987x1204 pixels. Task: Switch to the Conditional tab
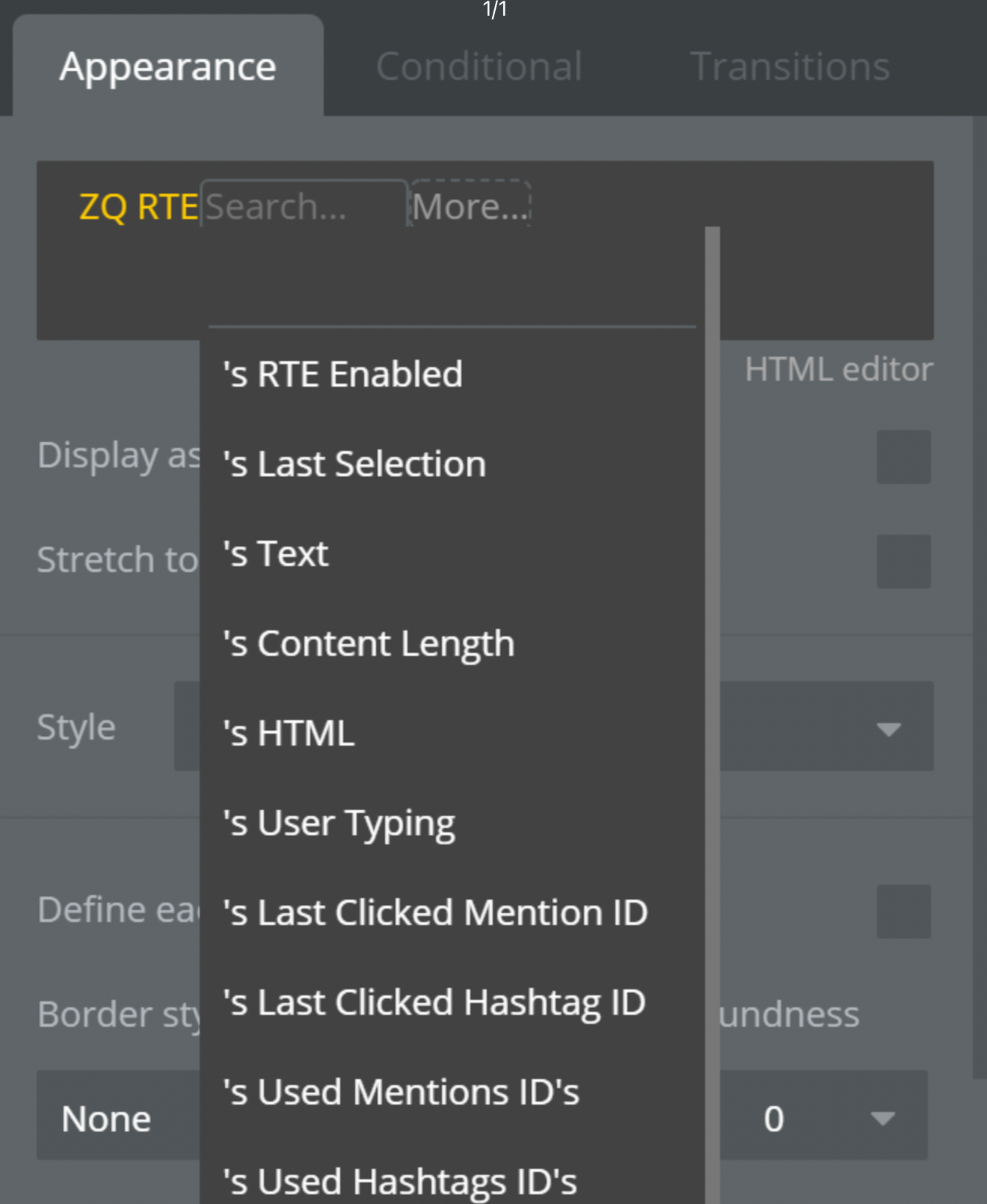(479, 66)
